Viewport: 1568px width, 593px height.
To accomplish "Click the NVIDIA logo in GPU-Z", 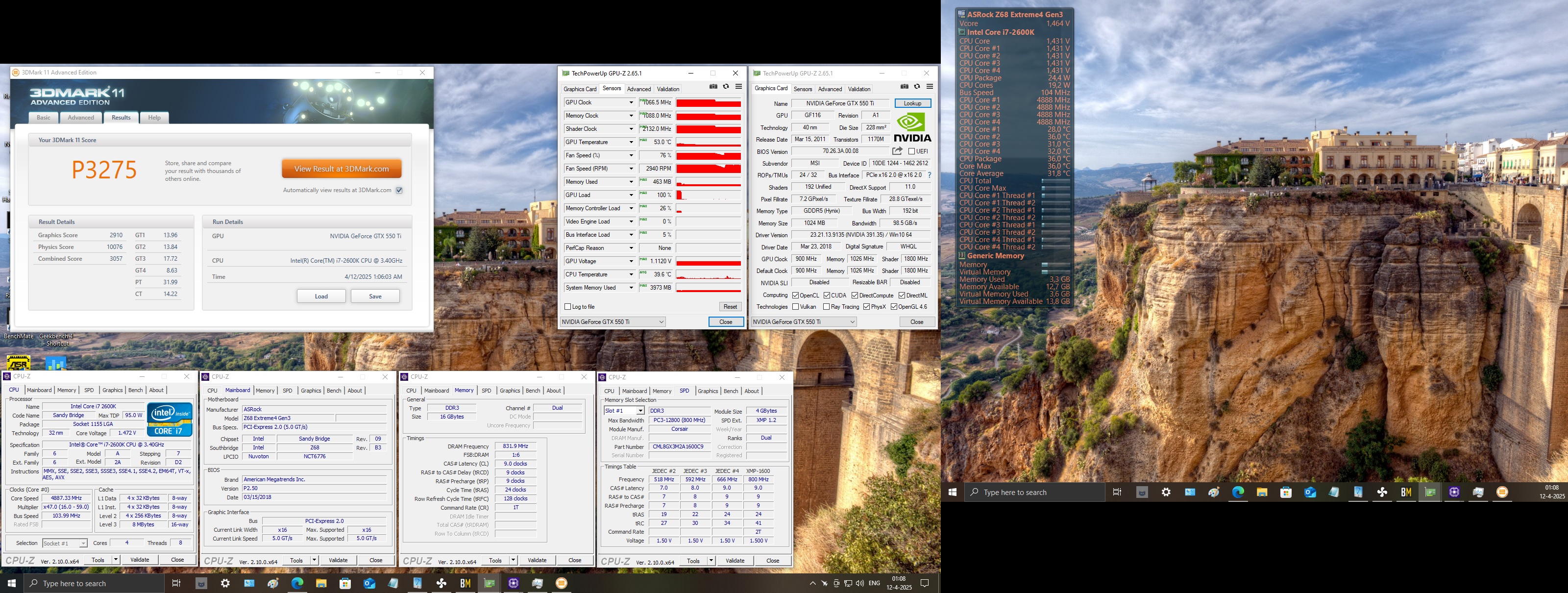I will 912,128.
